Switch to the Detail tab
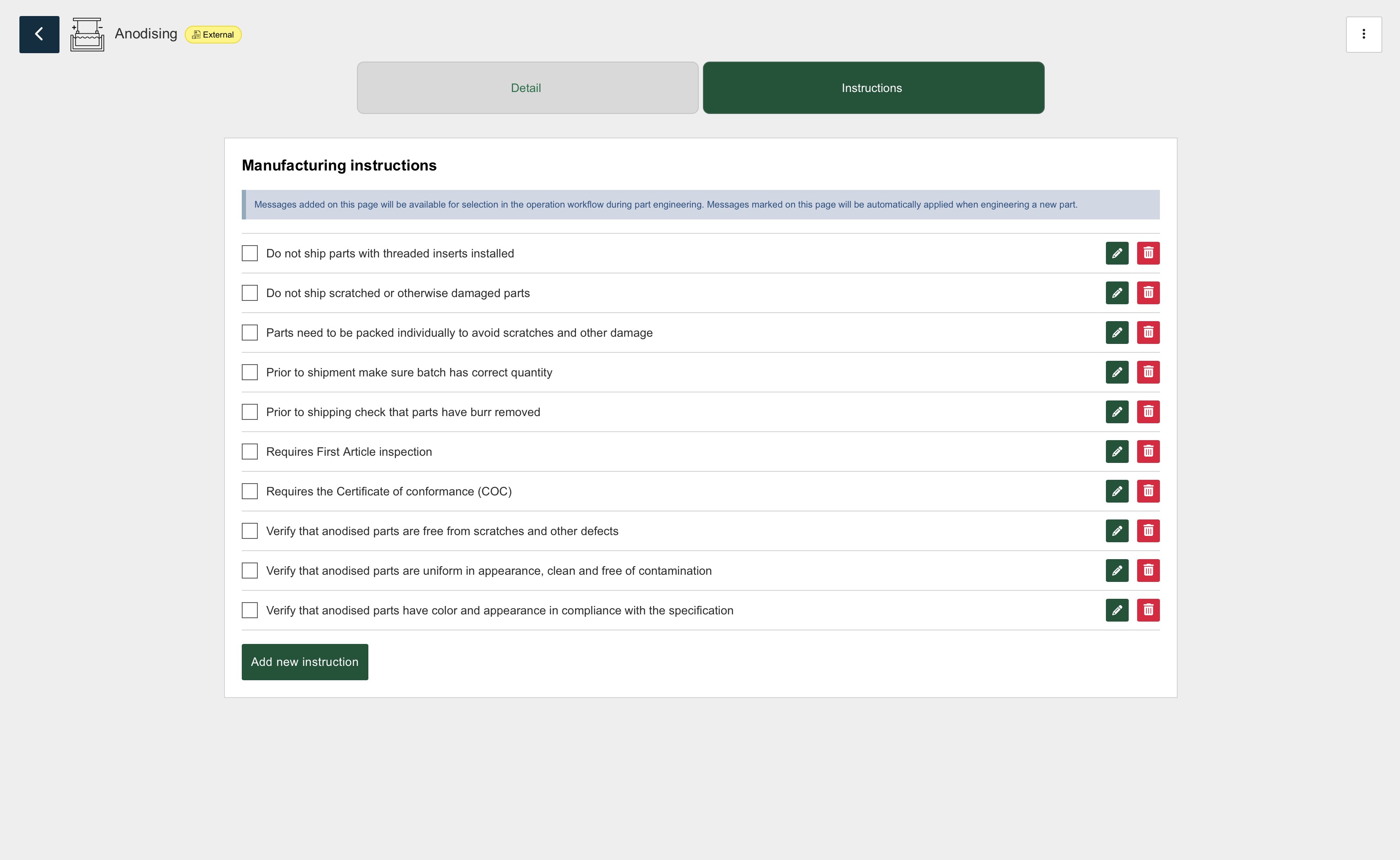 click(x=527, y=88)
